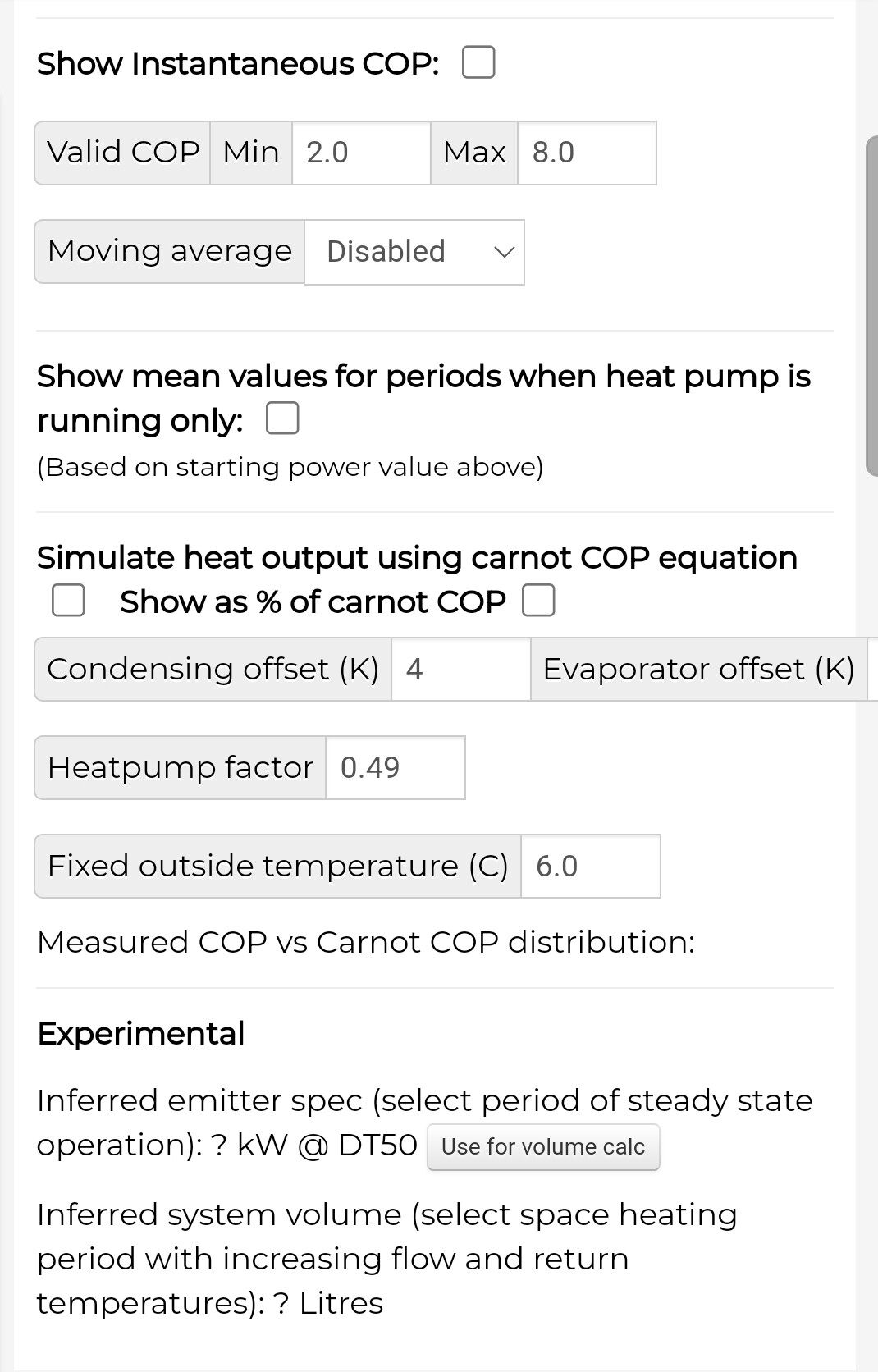This screenshot has height=1372, width=878.
Task: Open the Moving average dropdown
Action: tap(414, 252)
